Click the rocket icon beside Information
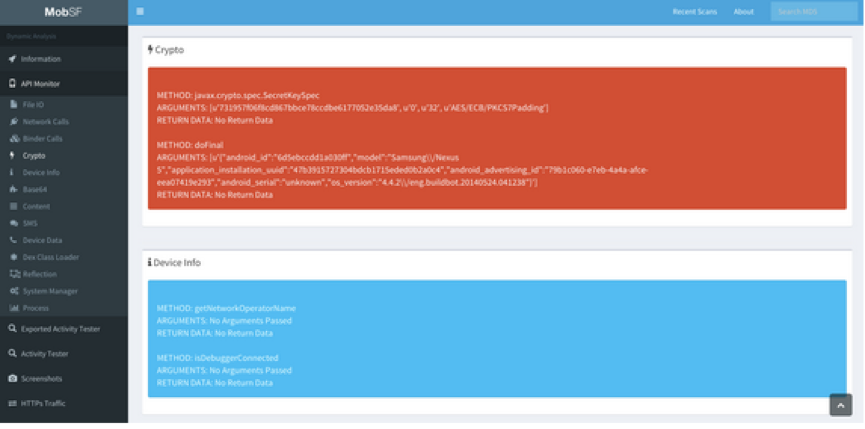The image size is (865, 429). point(12,59)
